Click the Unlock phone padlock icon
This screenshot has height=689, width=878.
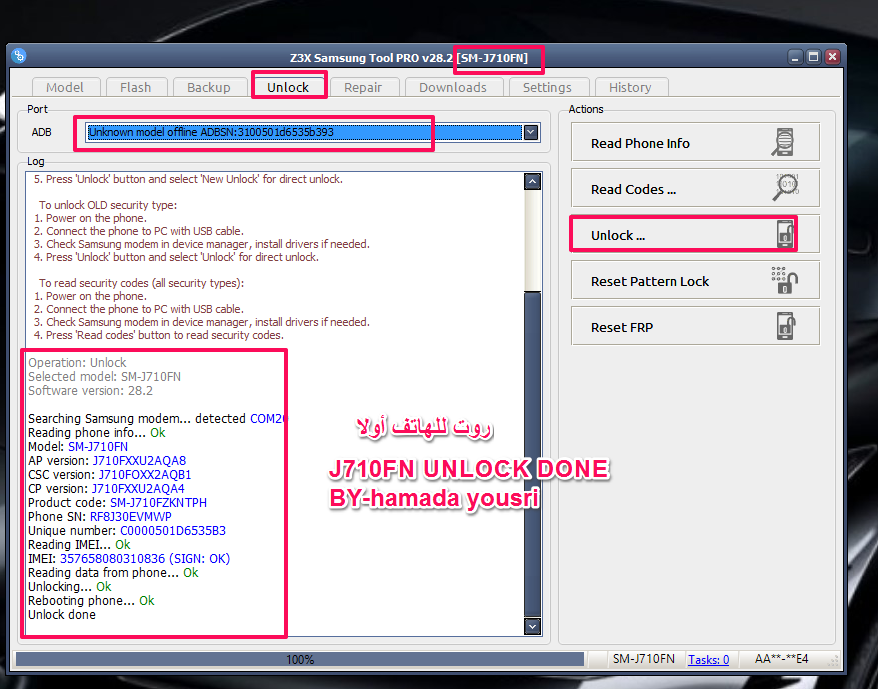785,234
